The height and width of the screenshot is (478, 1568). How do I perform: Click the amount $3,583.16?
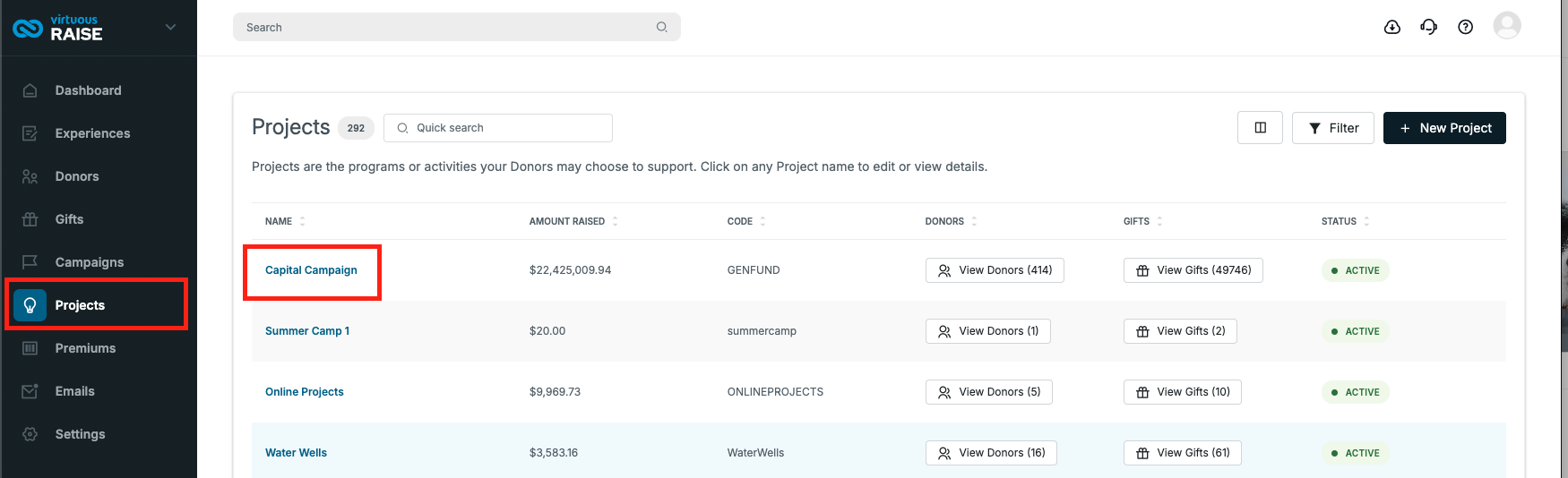pyautogui.click(x=554, y=453)
